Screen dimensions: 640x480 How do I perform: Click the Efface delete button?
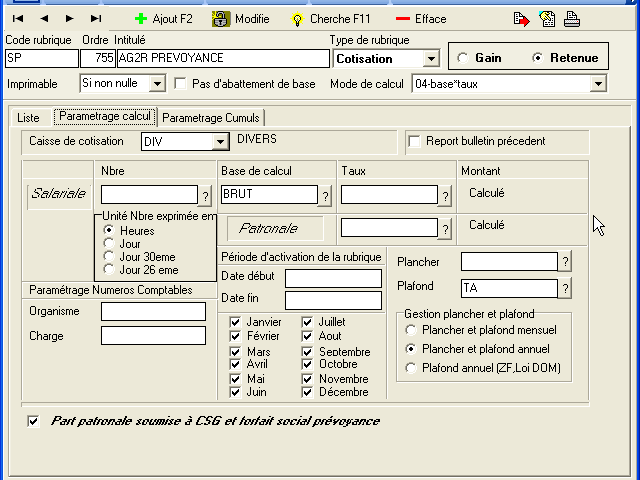point(421,19)
